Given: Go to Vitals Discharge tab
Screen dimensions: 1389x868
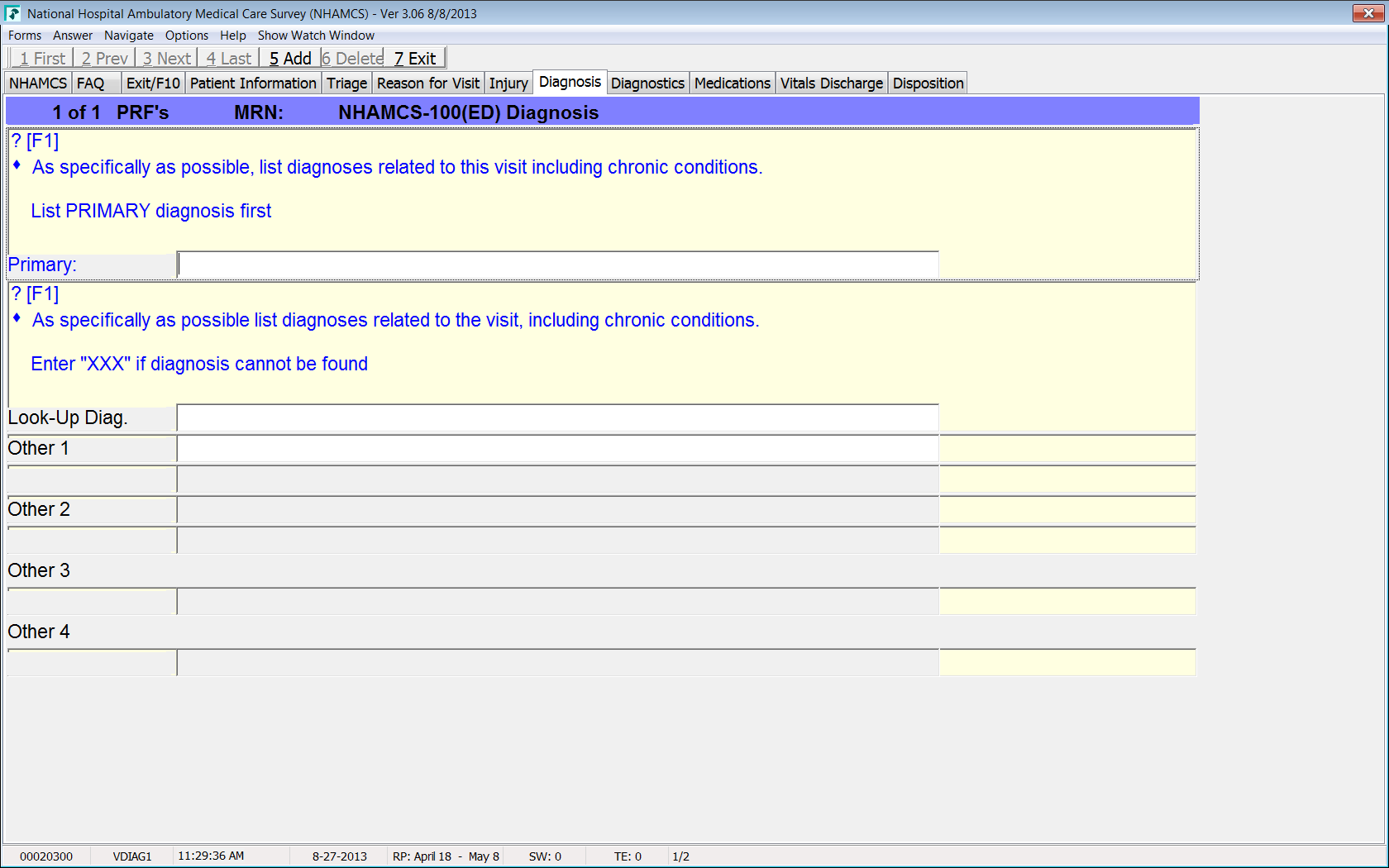Looking at the screenshot, I should tap(832, 83).
